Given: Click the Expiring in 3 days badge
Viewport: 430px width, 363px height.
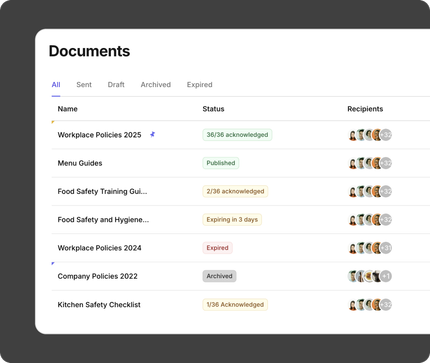Looking at the screenshot, I should click(x=232, y=220).
